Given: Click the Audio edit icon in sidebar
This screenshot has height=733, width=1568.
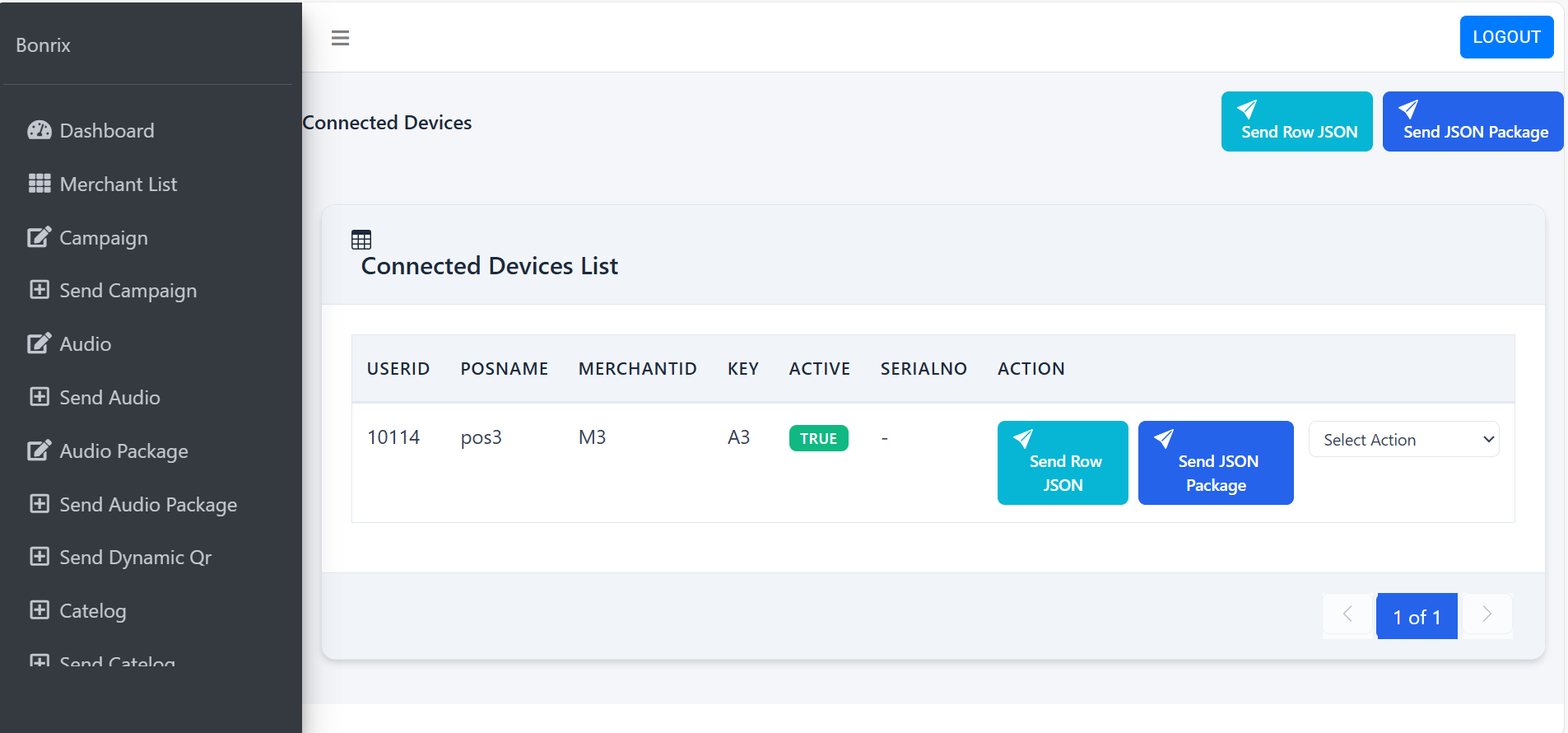Looking at the screenshot, I should (39, 343).
